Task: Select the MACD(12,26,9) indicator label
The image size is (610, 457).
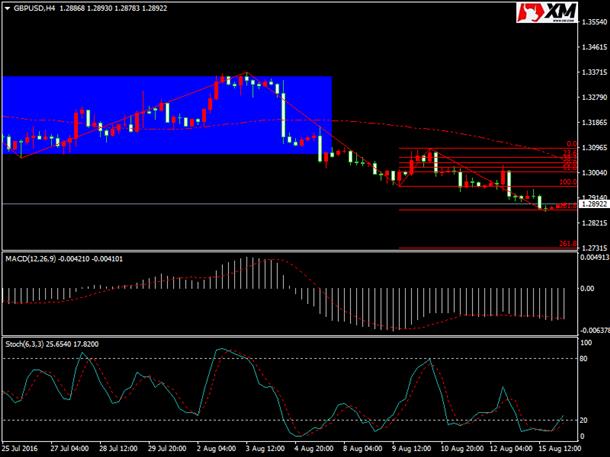Action: tap(31, 259)
